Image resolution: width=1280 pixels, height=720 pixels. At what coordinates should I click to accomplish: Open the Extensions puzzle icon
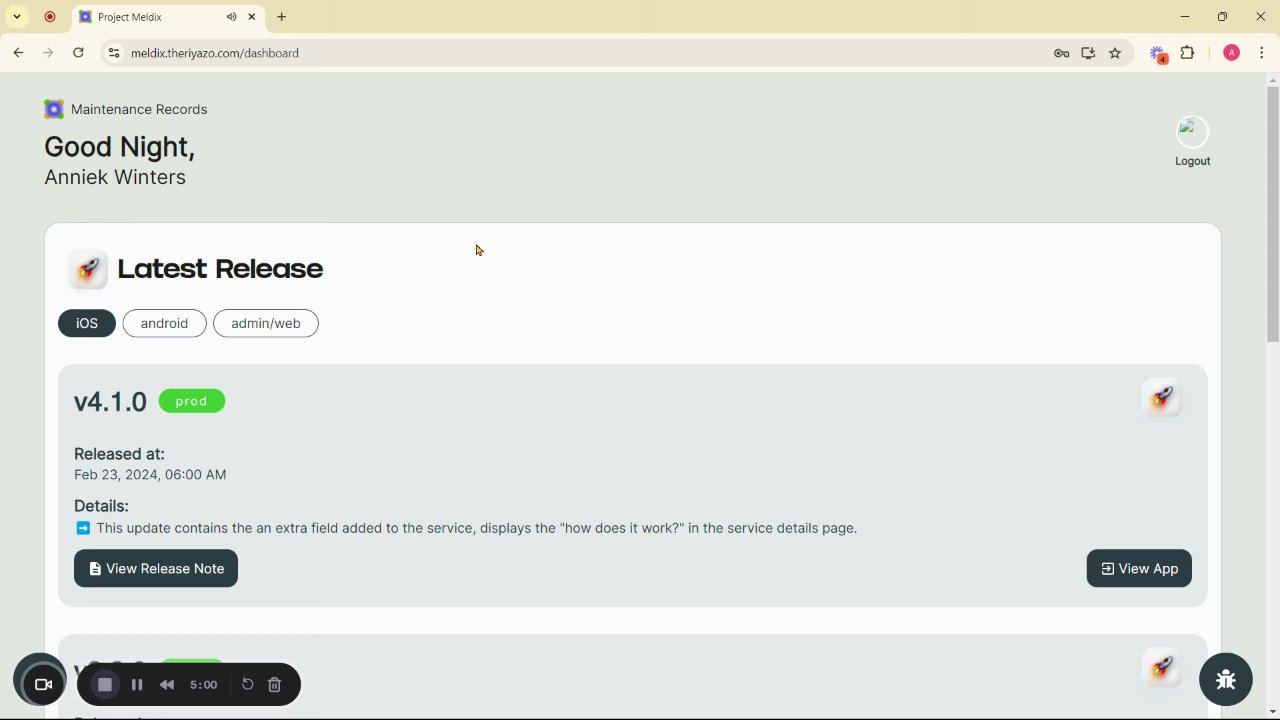click(x=1188, y=53)
